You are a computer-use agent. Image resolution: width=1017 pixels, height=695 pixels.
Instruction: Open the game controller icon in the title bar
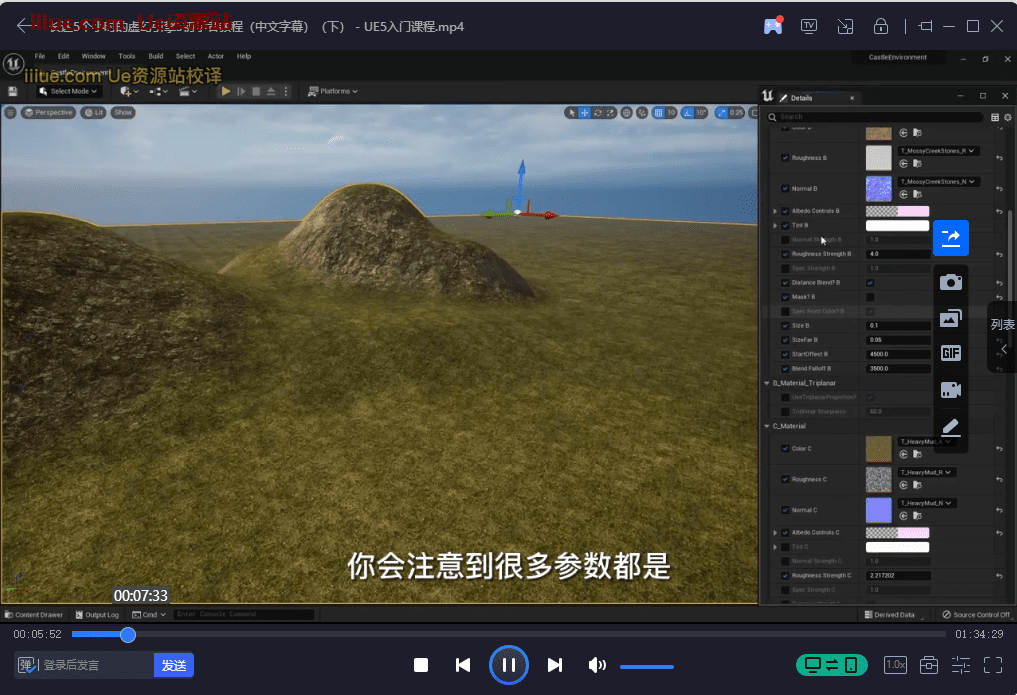pyautogui.click(x=773, y=26)
